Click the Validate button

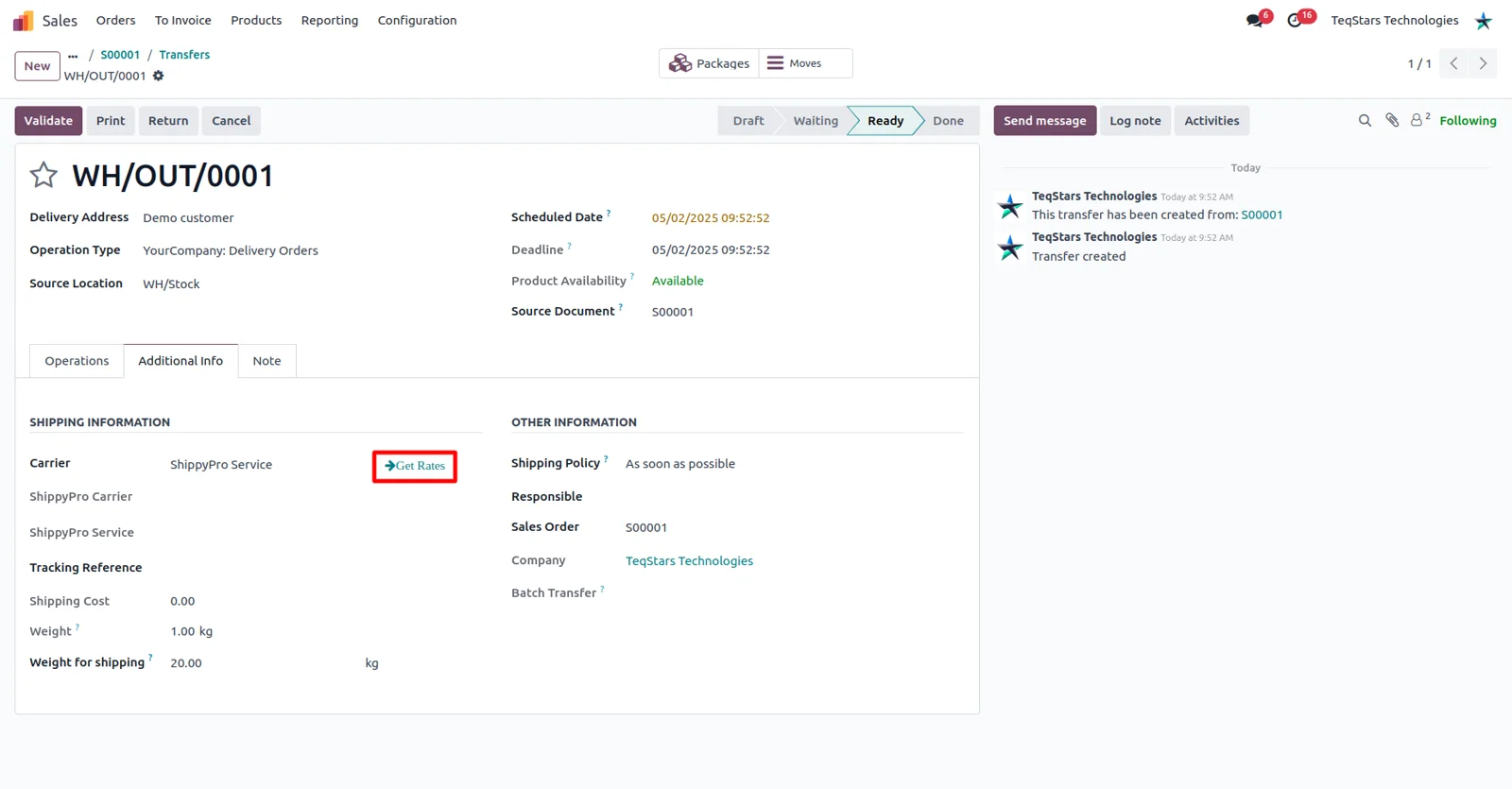48,121
